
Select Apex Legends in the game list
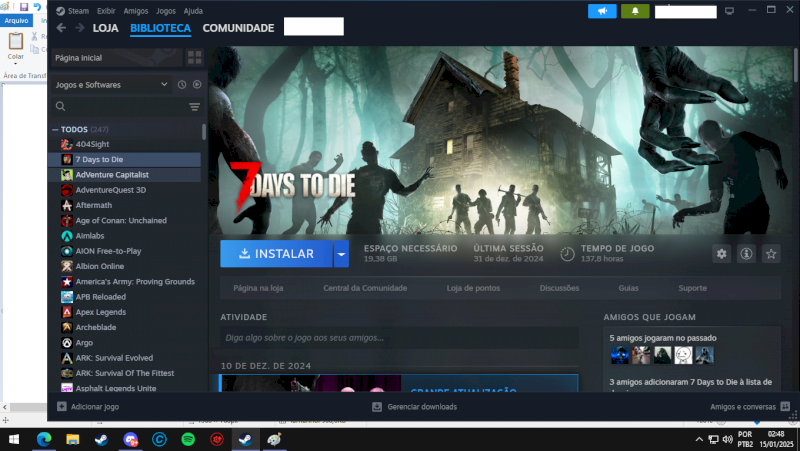coord(98,312)
